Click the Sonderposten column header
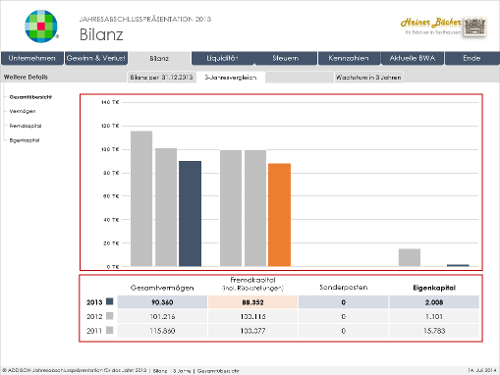This screenshot has height=375, width=500. [343, 287]
